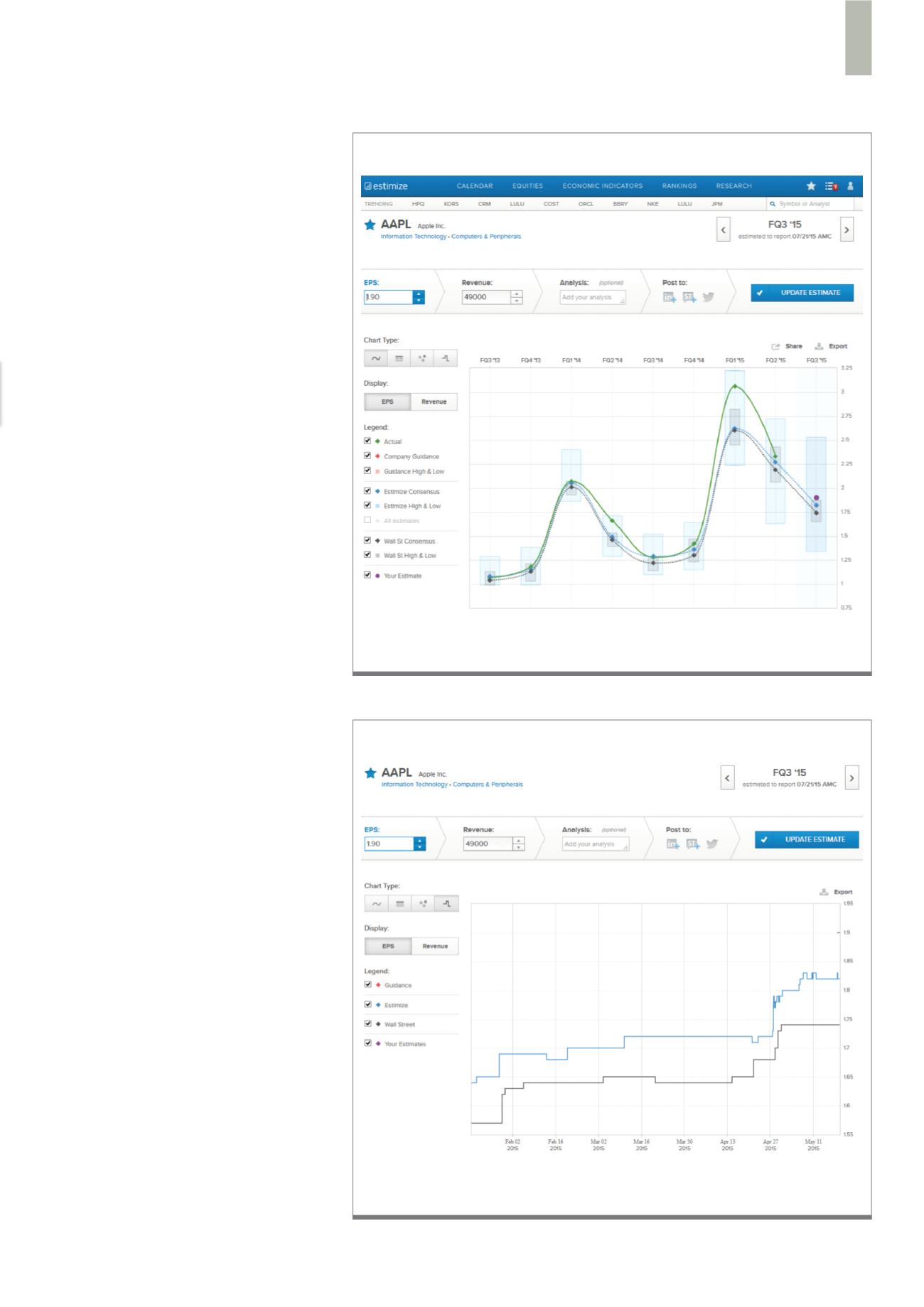
Task: Go to previous quarter in lower screenshot
Action: pyautogui.click(x=727, y=778)
